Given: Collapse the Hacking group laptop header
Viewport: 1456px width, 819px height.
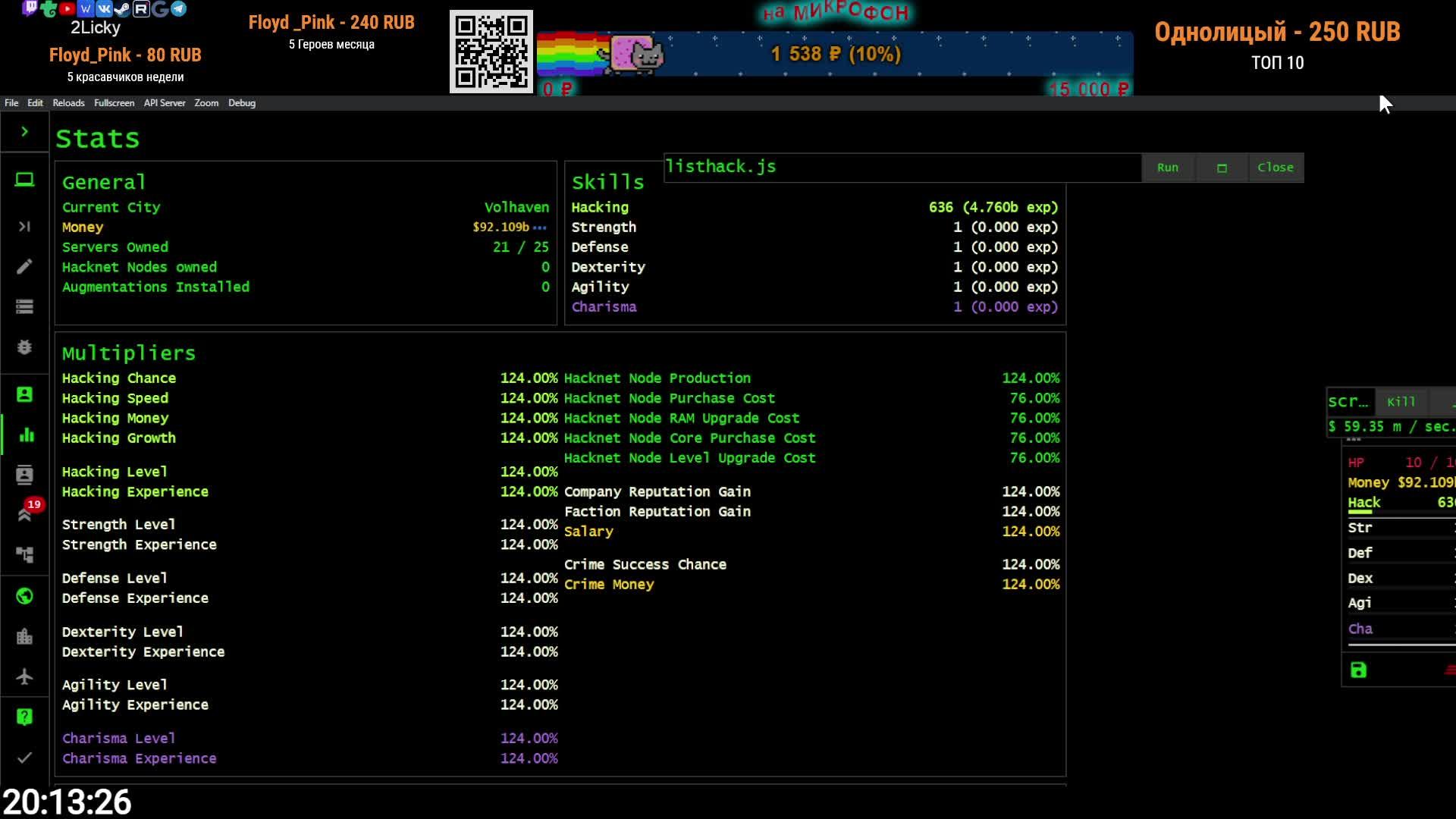Looking at the screenshot, I should 24,180.
